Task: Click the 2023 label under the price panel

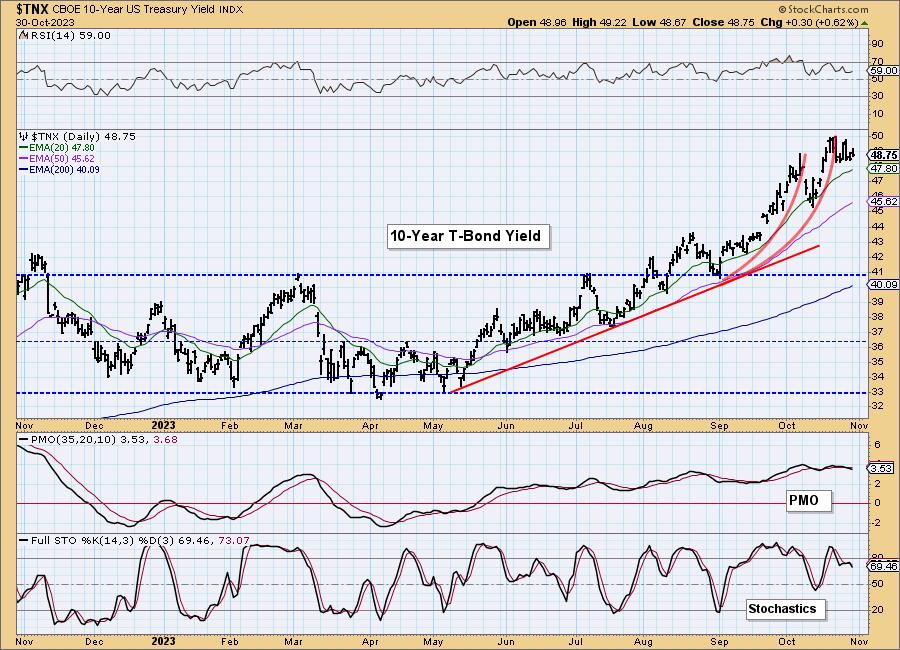Action: click(x=164, y=425)
